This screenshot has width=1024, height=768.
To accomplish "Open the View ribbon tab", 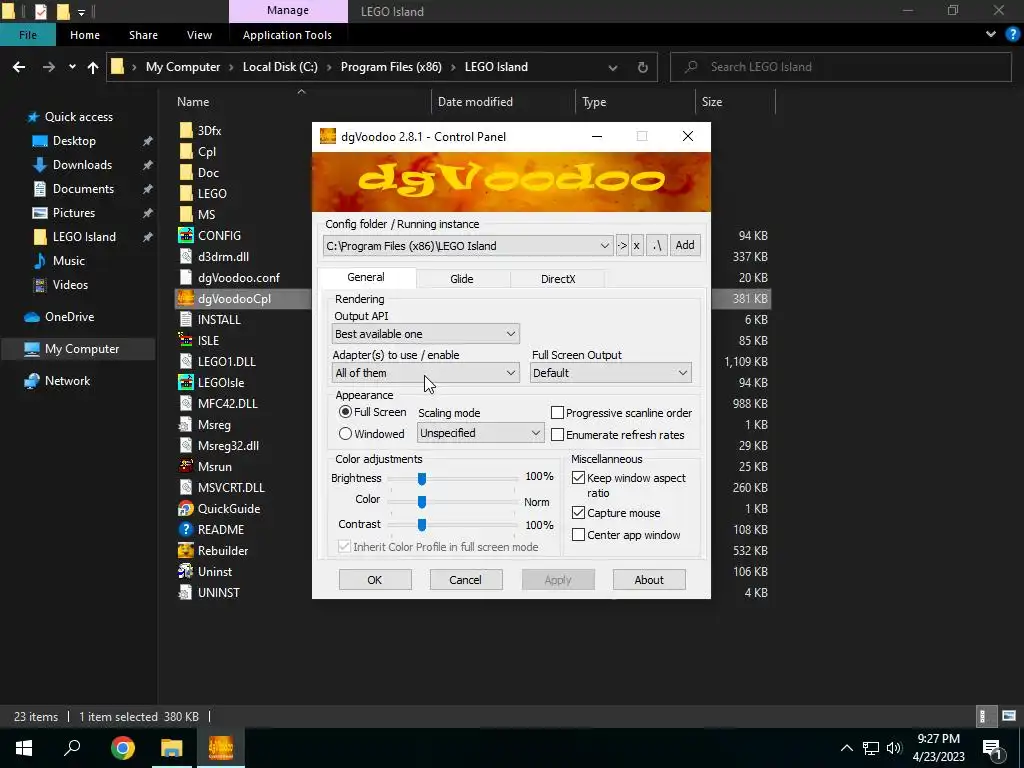I will pyautogui.click(x=199, y=35).
